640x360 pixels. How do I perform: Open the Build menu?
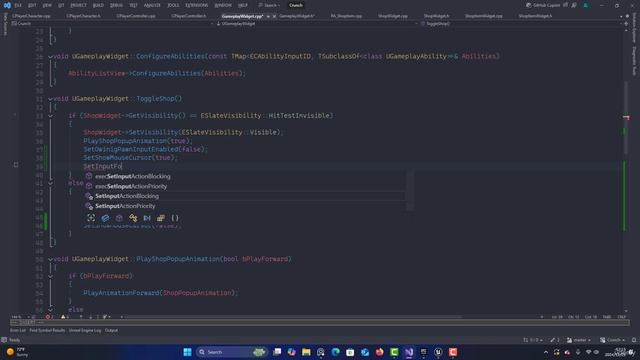(98, 5)
